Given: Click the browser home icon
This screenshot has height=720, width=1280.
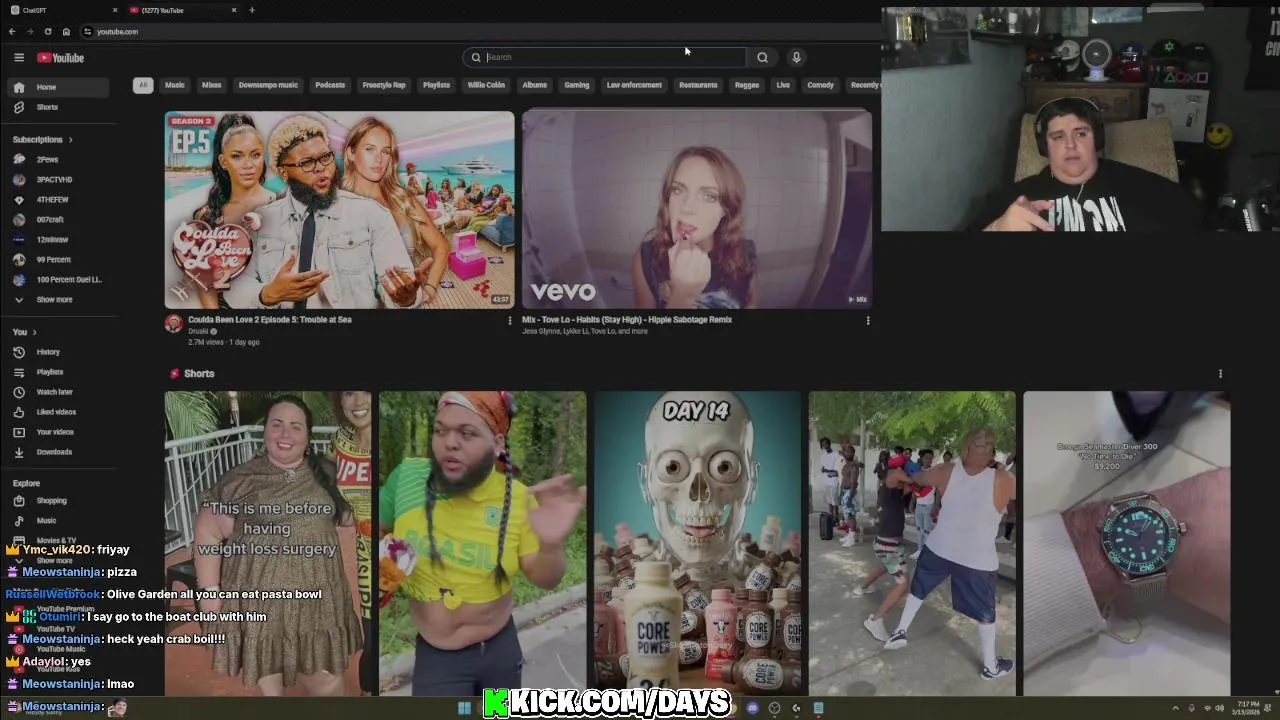Looking at the screenshot, I should (66, 31).
